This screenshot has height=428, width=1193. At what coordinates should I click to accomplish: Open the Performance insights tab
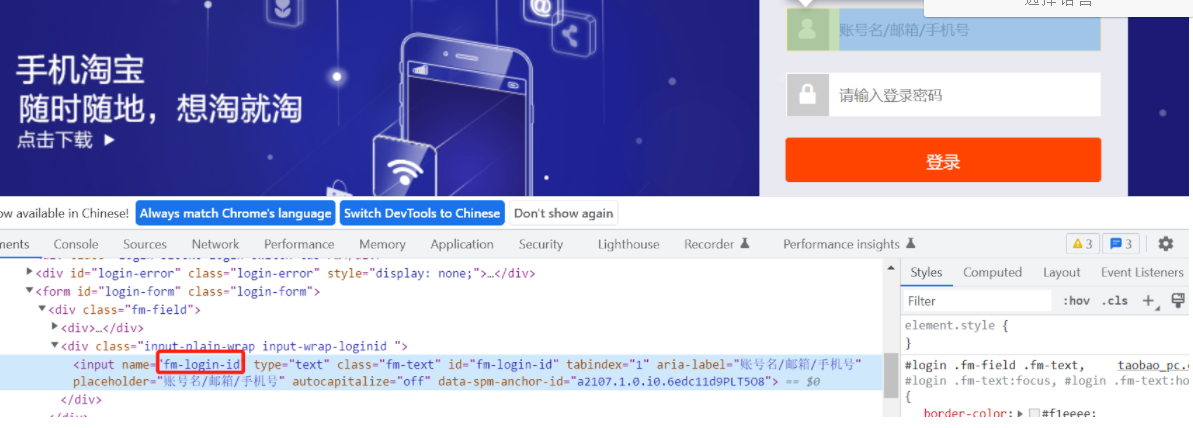[x=841, y=244]
